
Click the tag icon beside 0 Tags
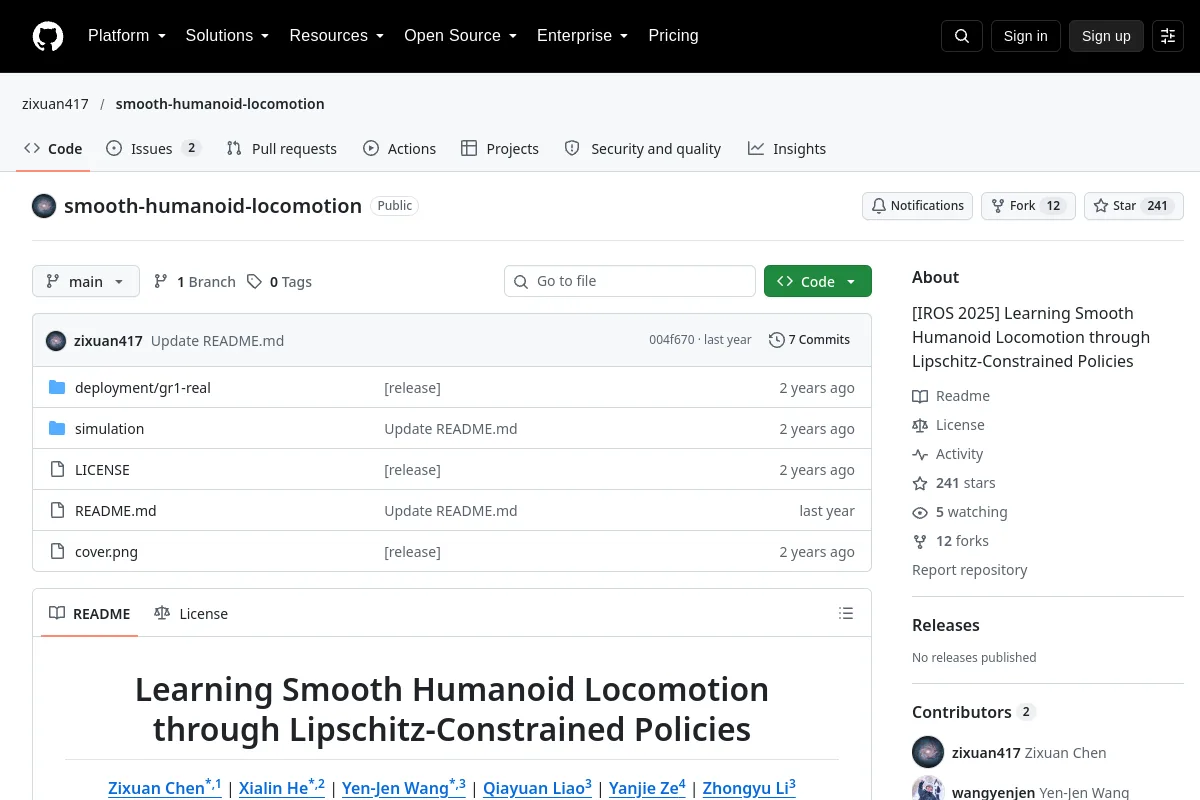(x=254, y=282)
